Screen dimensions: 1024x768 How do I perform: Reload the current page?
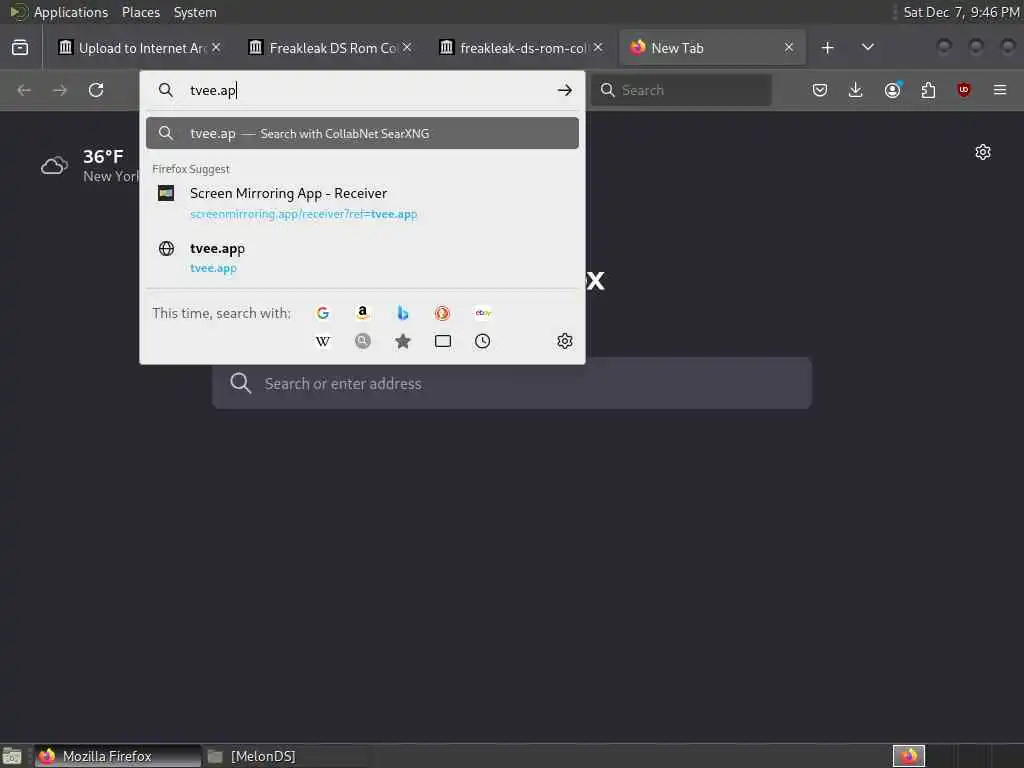pyautogui.click(x=96, y=90)
